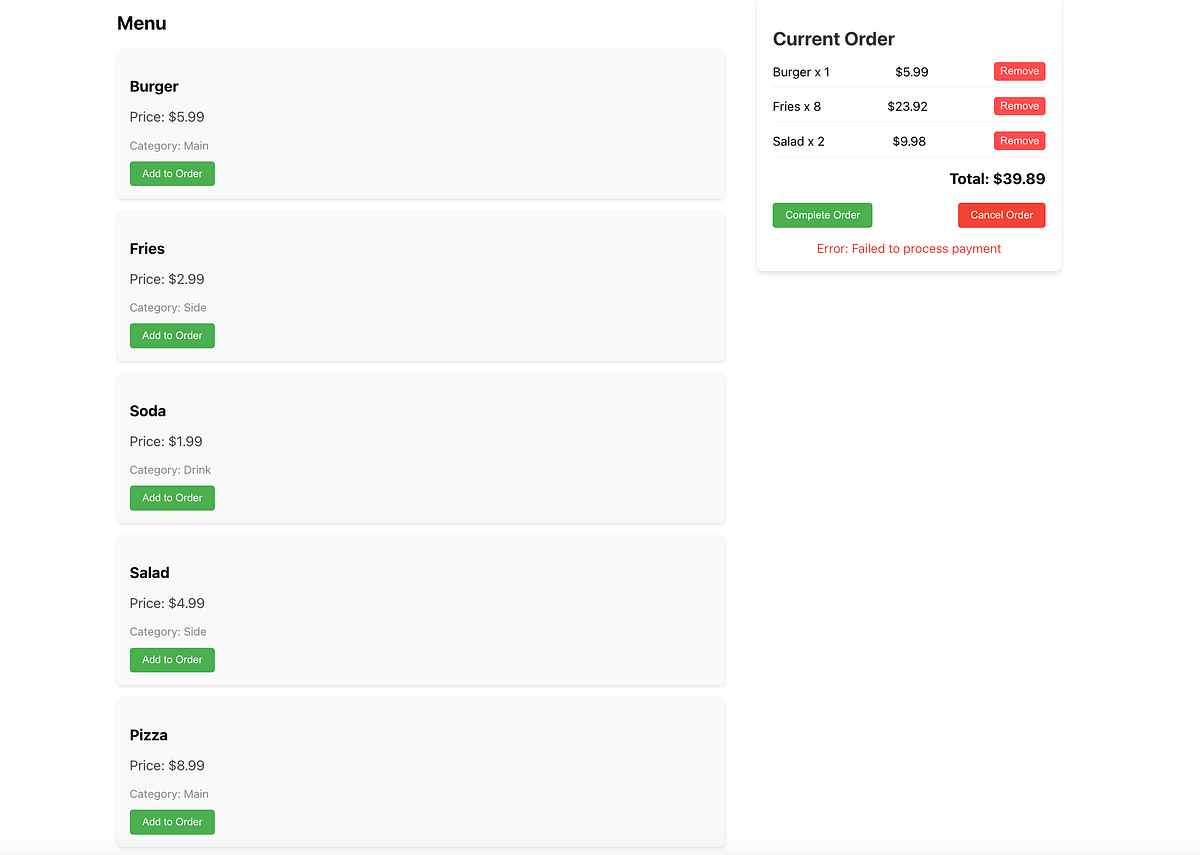
Task: Remove Fries from the current order
Action: [1019, 105]
